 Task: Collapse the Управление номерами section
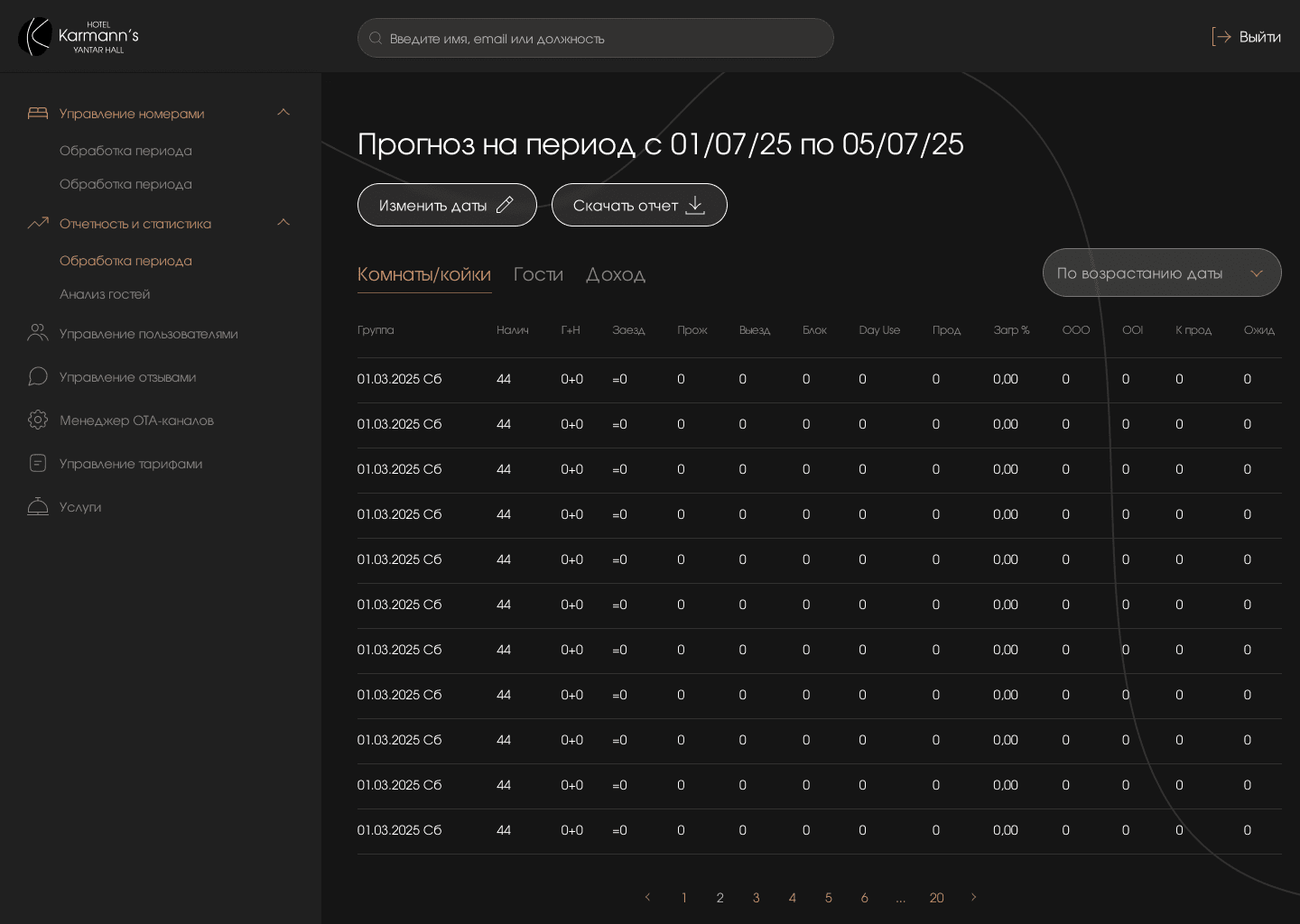point(283,112)
